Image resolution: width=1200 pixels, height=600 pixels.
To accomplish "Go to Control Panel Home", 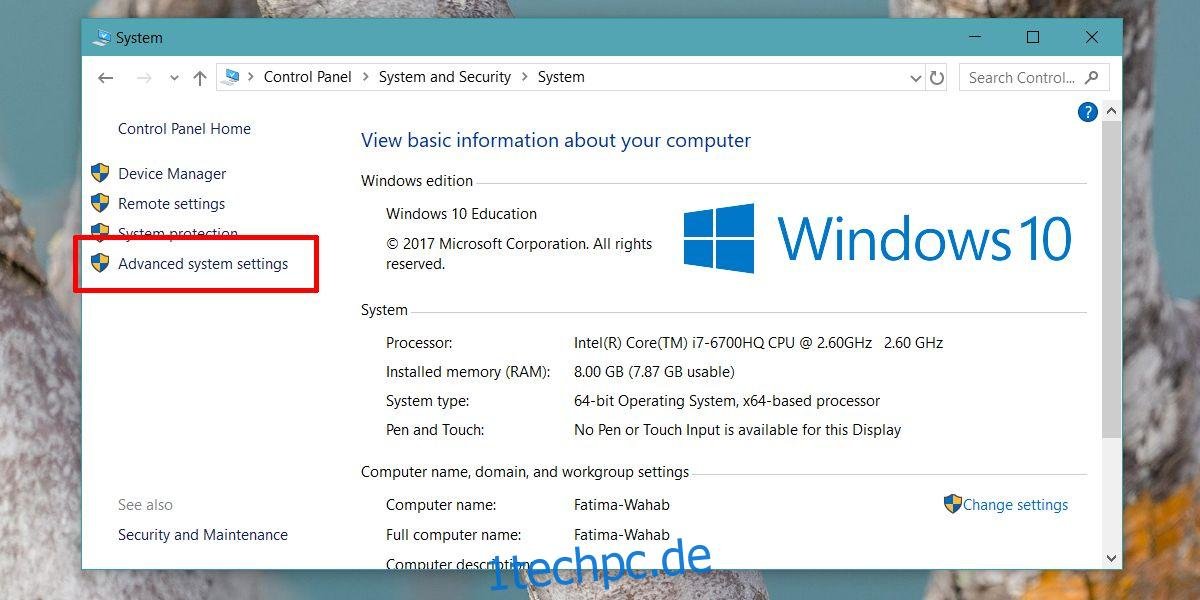I will [184, 129].
